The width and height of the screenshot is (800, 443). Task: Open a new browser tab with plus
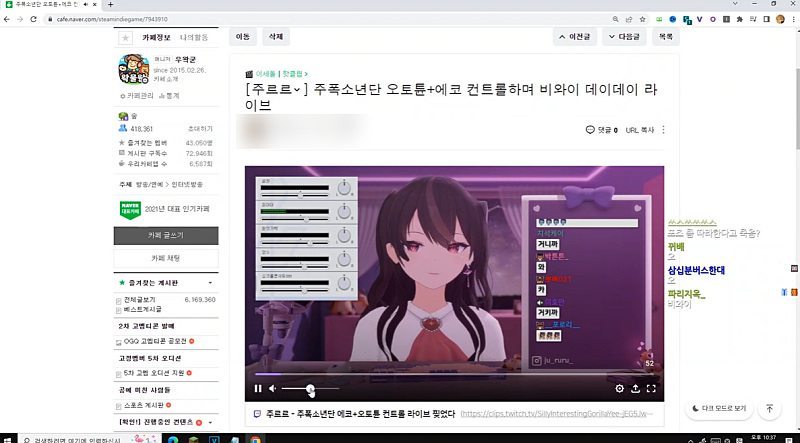tap(110, 5)
